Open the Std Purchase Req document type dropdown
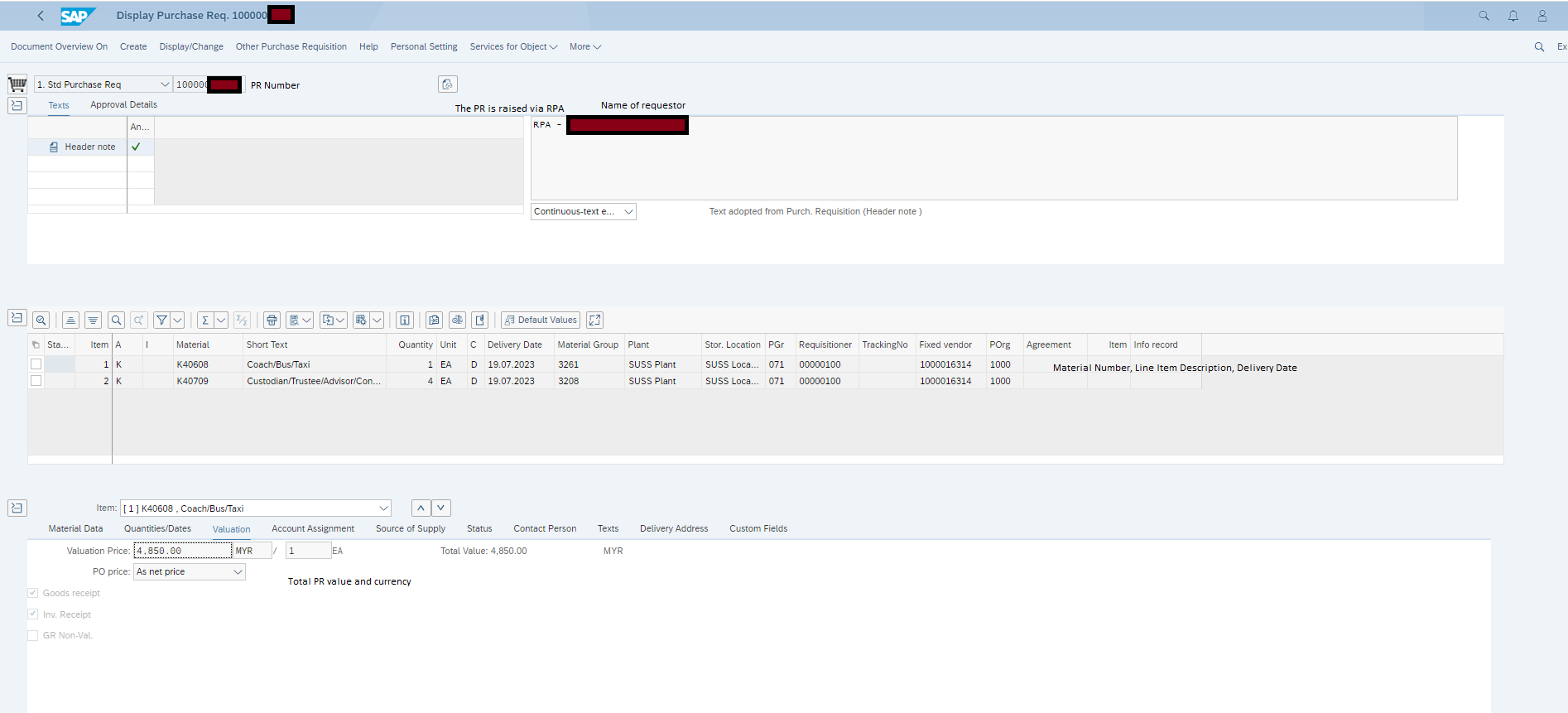This screenshot has height=713, width=1568. click(x=164, y=84)
